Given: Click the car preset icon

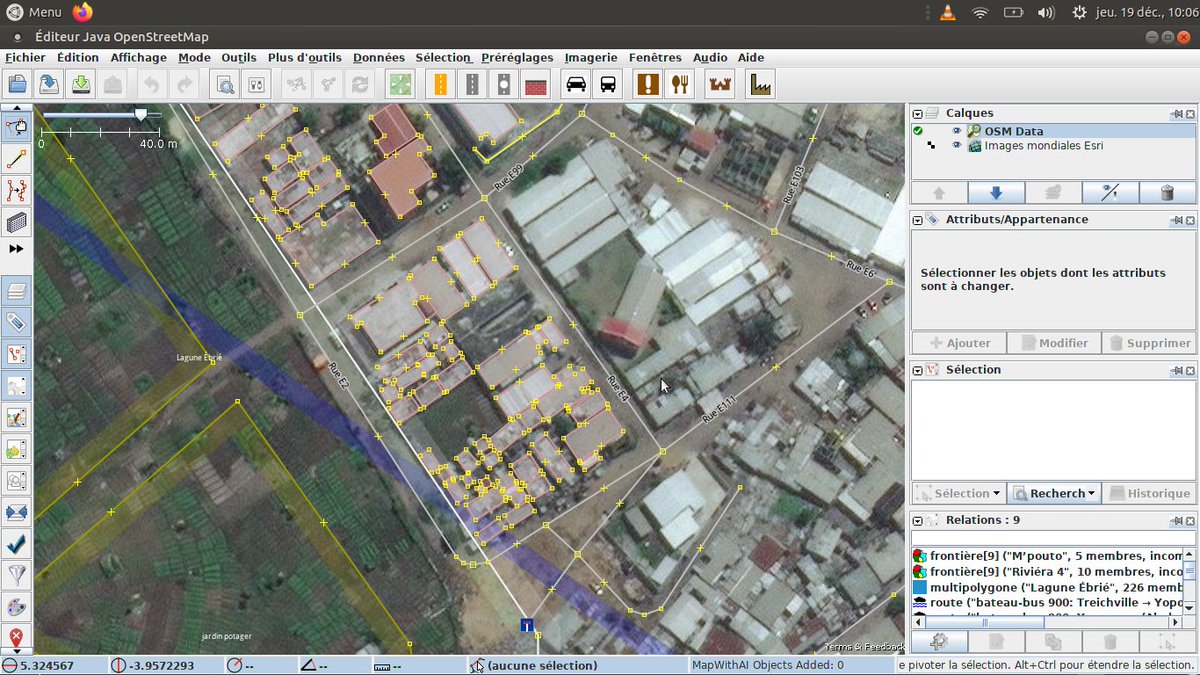Looking at the screenshot, I should (x=576, y=85).
